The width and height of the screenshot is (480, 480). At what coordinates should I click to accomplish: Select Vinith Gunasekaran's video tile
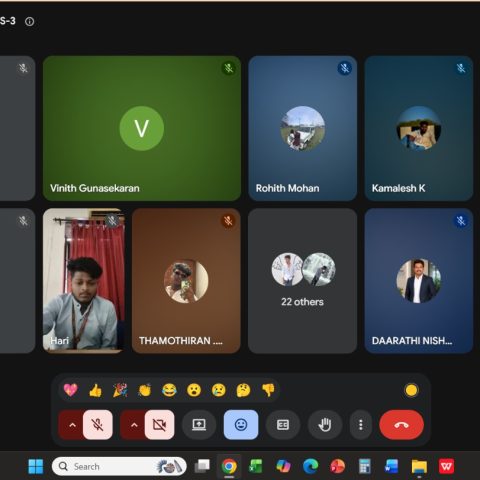[x=142, y=128]
